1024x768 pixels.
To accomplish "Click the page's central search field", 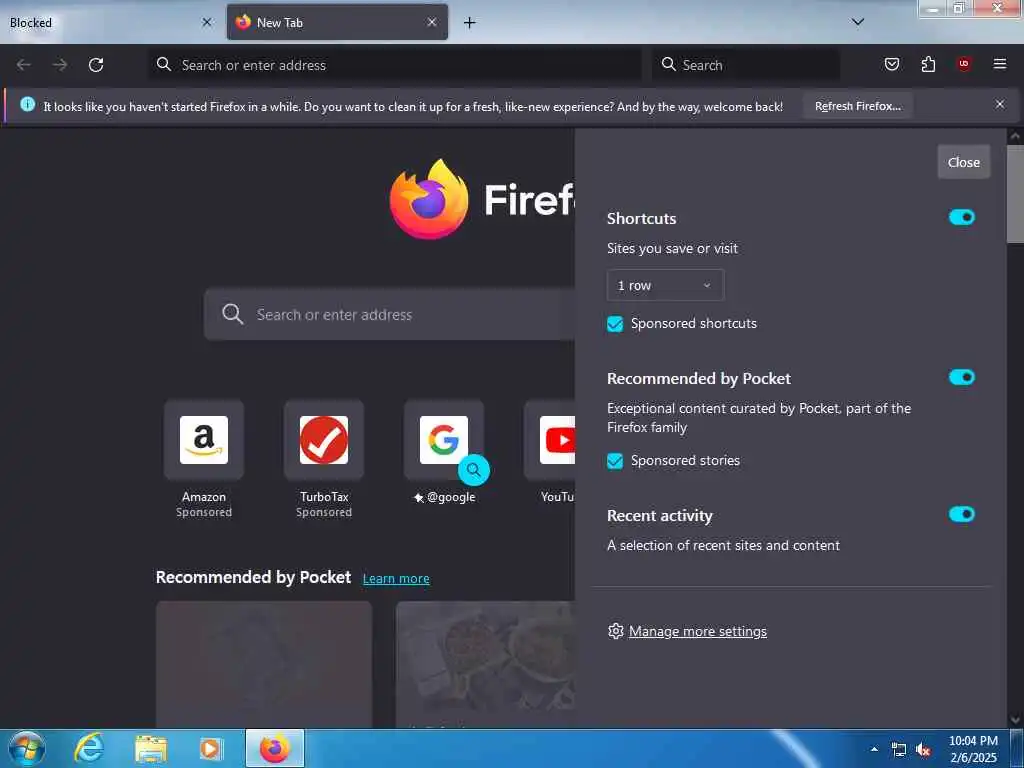I will [x=390, y=315].
